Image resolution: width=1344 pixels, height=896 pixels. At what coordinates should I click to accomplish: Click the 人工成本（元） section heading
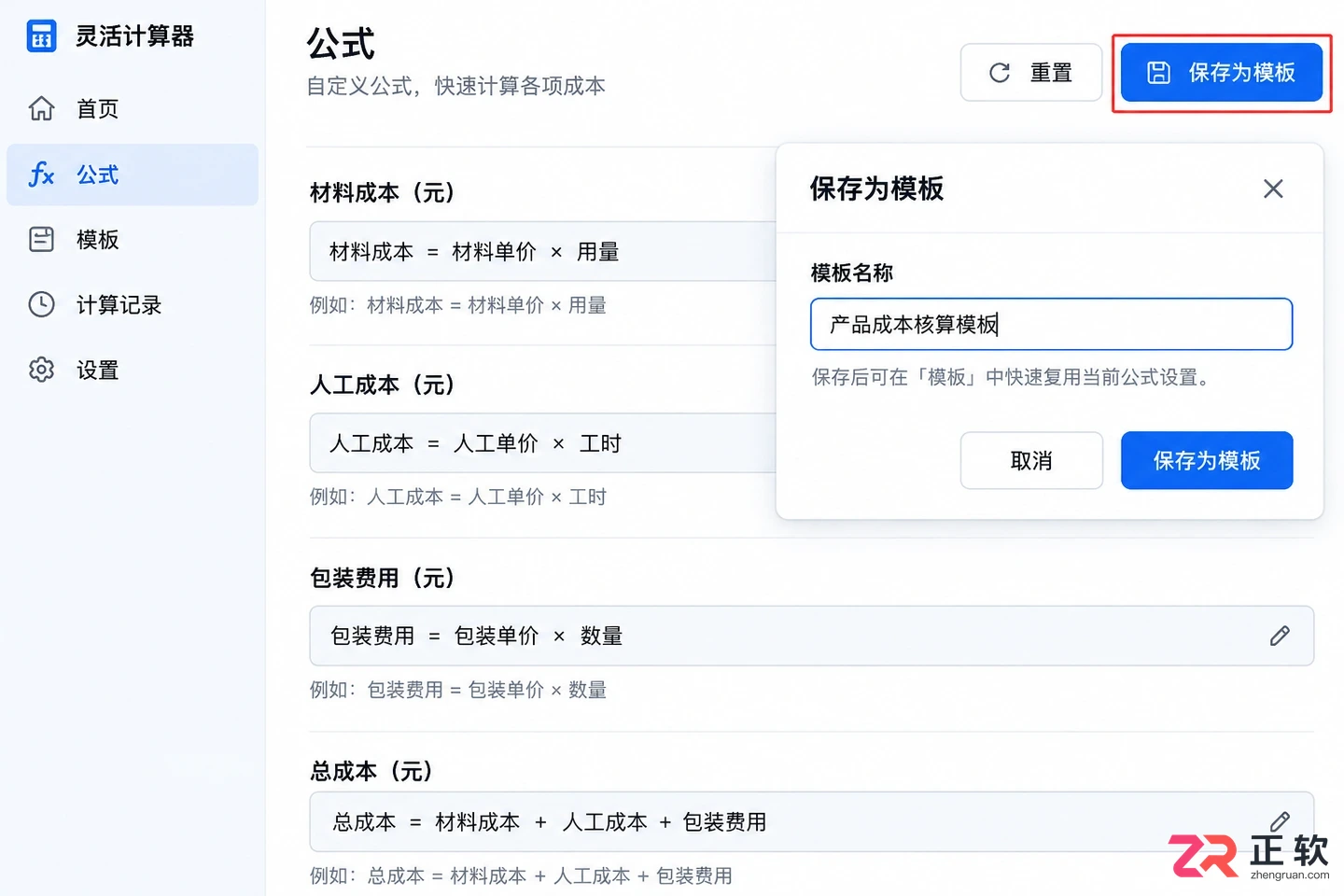[x=383, y=385]
